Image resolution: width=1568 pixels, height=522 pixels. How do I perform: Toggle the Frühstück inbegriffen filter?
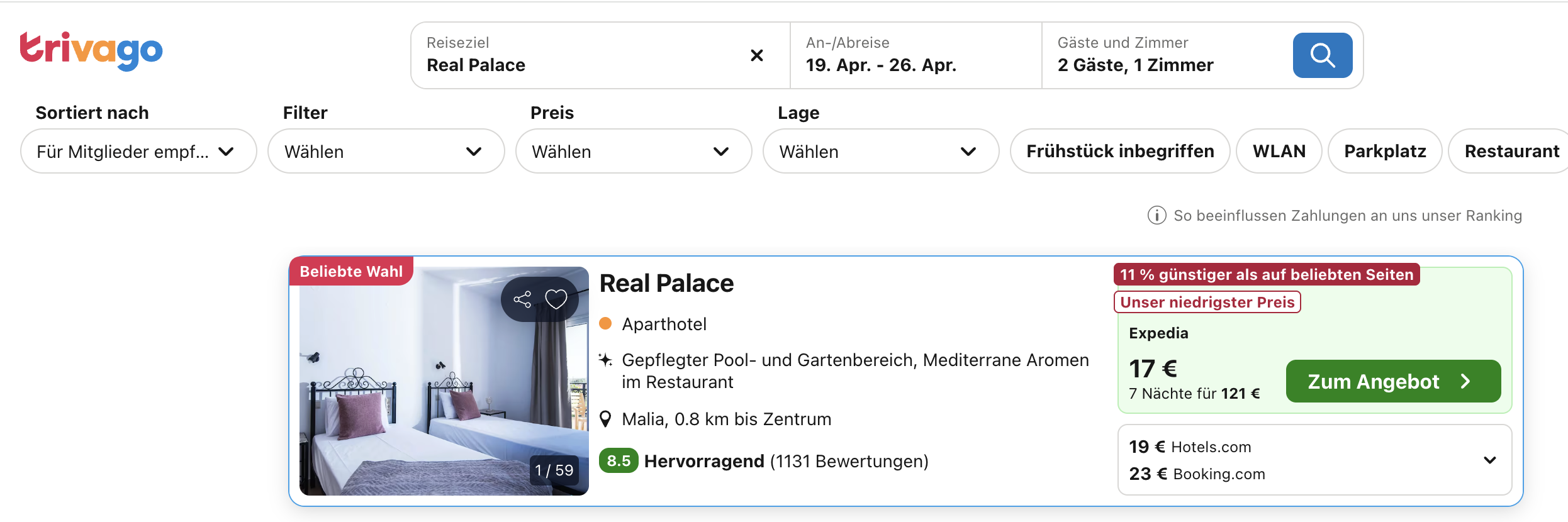(1120, 152)
